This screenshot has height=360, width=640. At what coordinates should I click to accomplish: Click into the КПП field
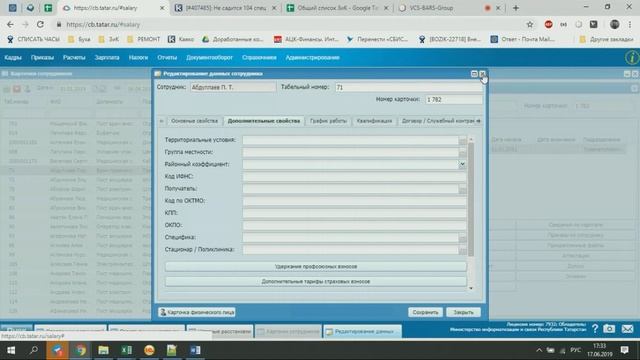coord(354,213)
